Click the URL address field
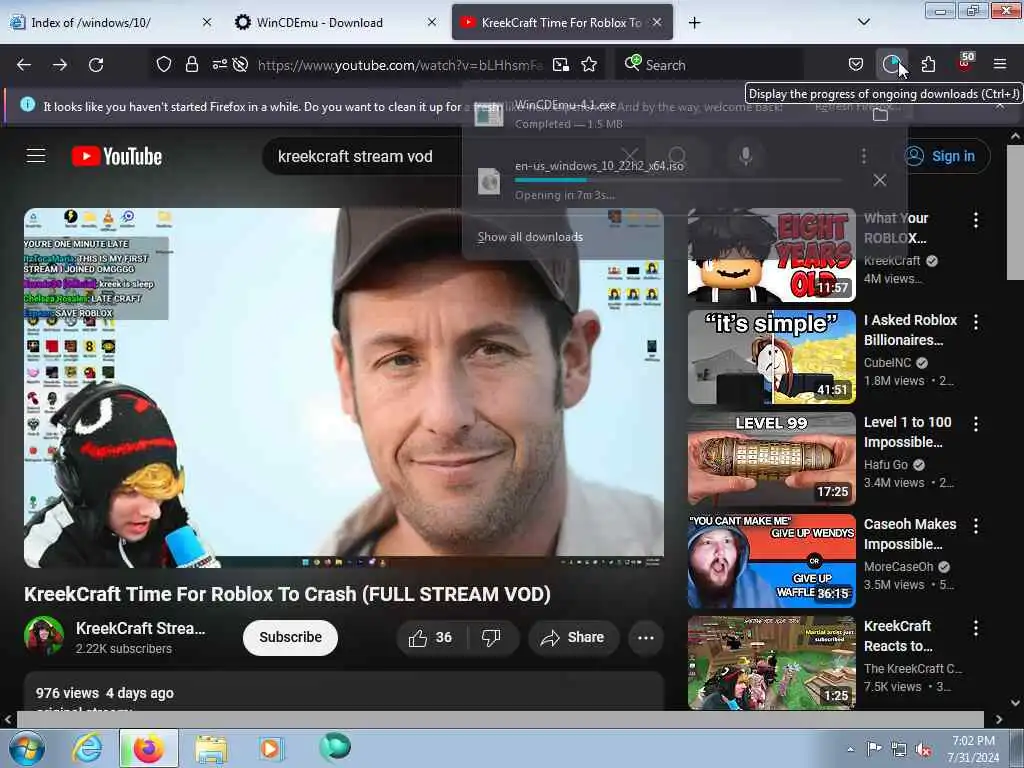The width and height of the screenshot is (1024, 768). pyautogui.click(x=400, y=65)
